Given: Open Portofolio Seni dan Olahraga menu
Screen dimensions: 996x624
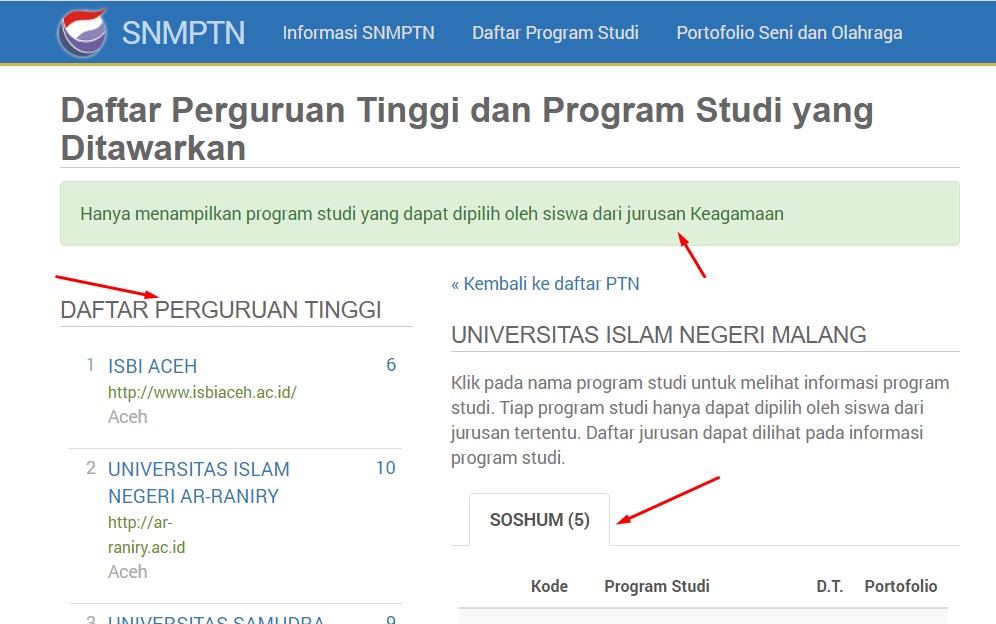Looking at the screenshot, I should point(789,33).
